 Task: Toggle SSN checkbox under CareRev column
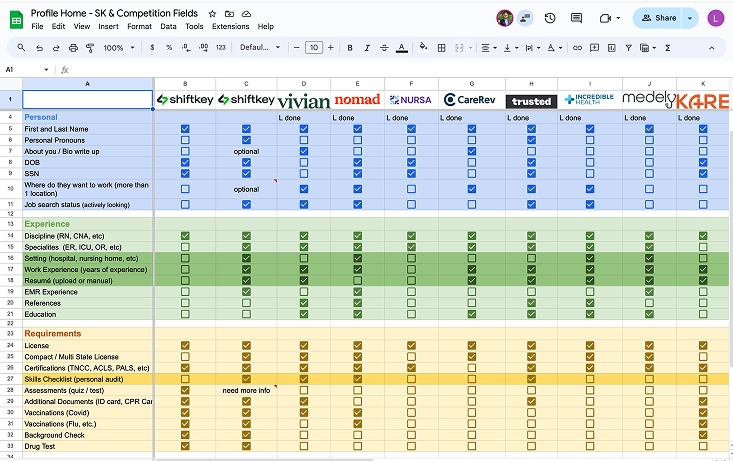click(x=472, y=173)
